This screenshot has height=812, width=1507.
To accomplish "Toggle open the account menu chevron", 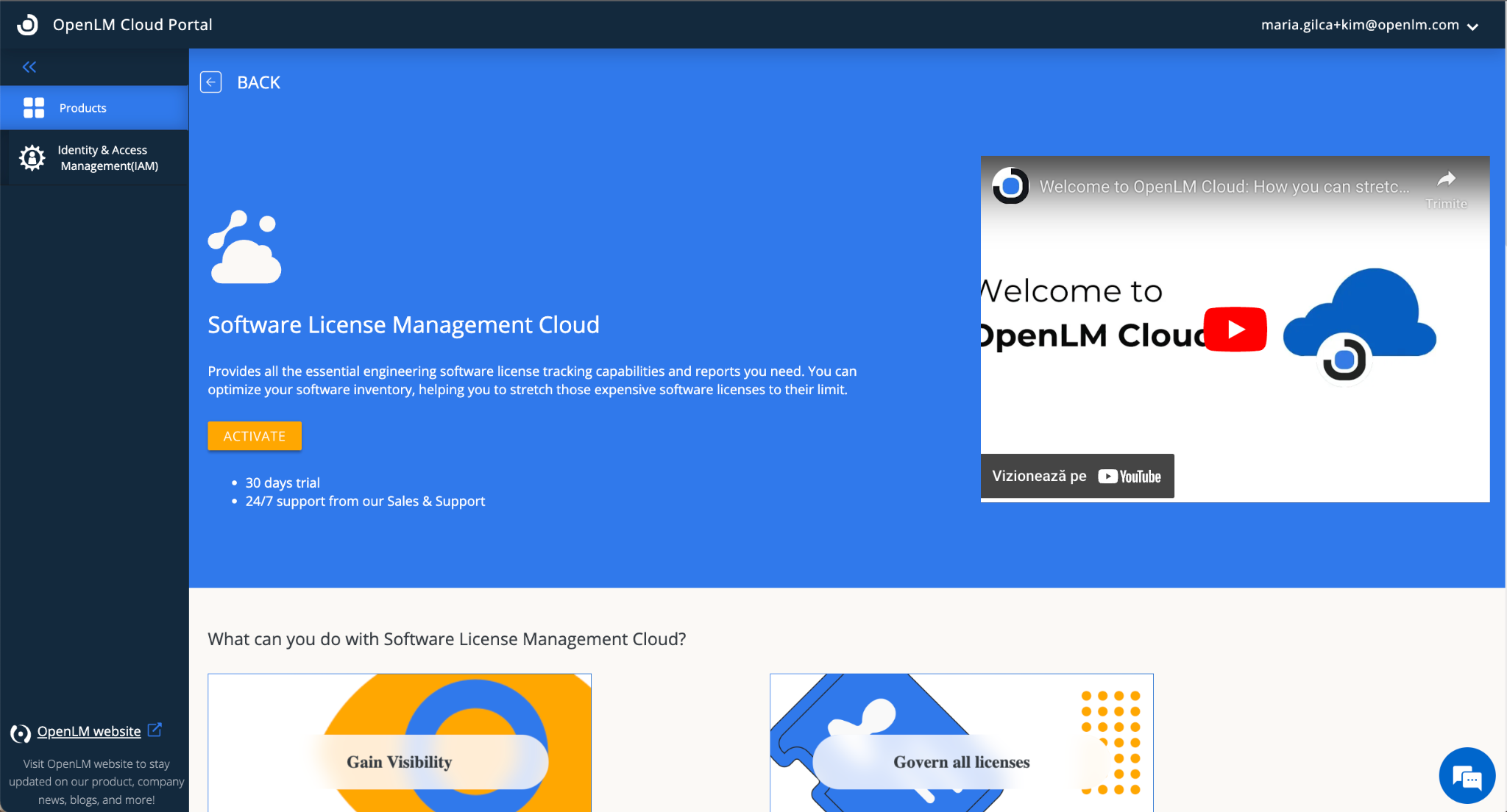I will [1474, 26].
